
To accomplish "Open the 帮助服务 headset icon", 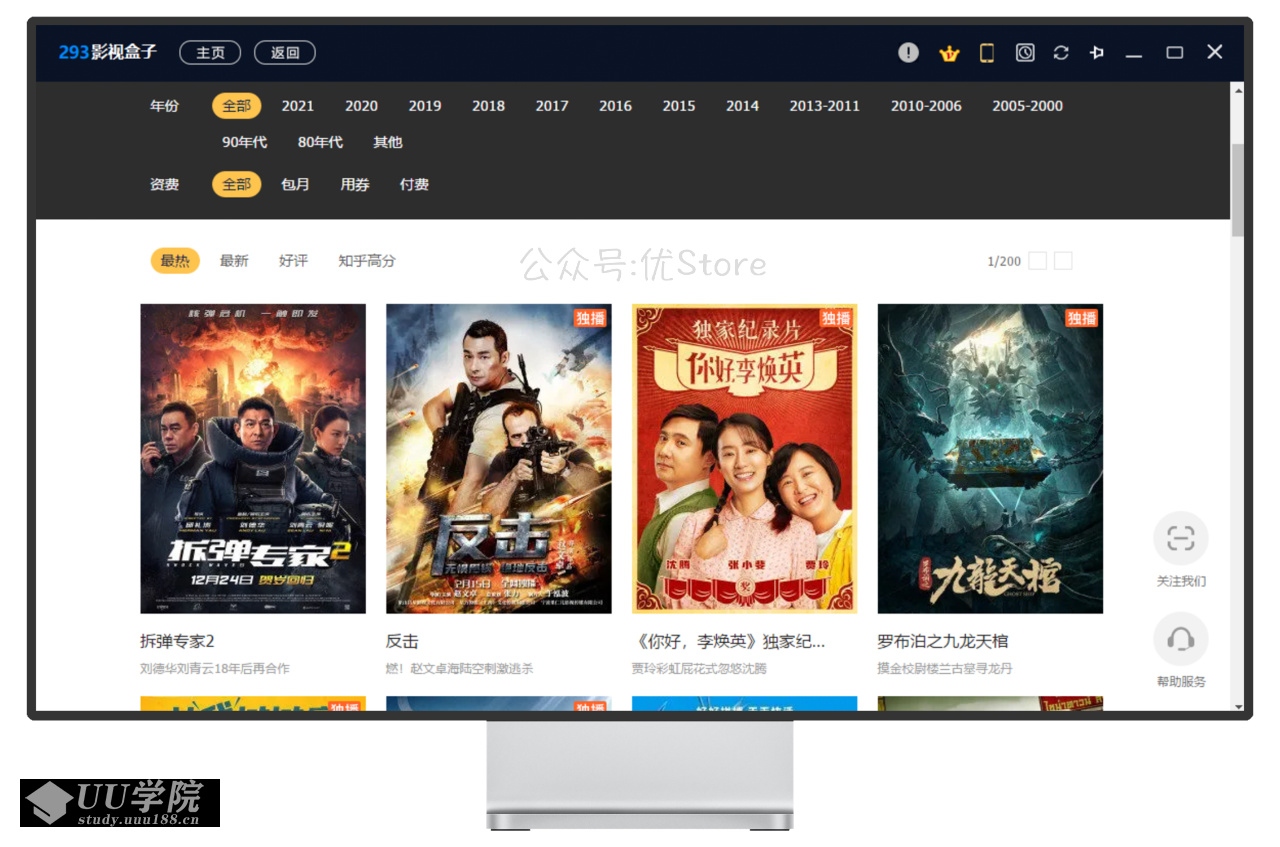I will point(1181,639).
